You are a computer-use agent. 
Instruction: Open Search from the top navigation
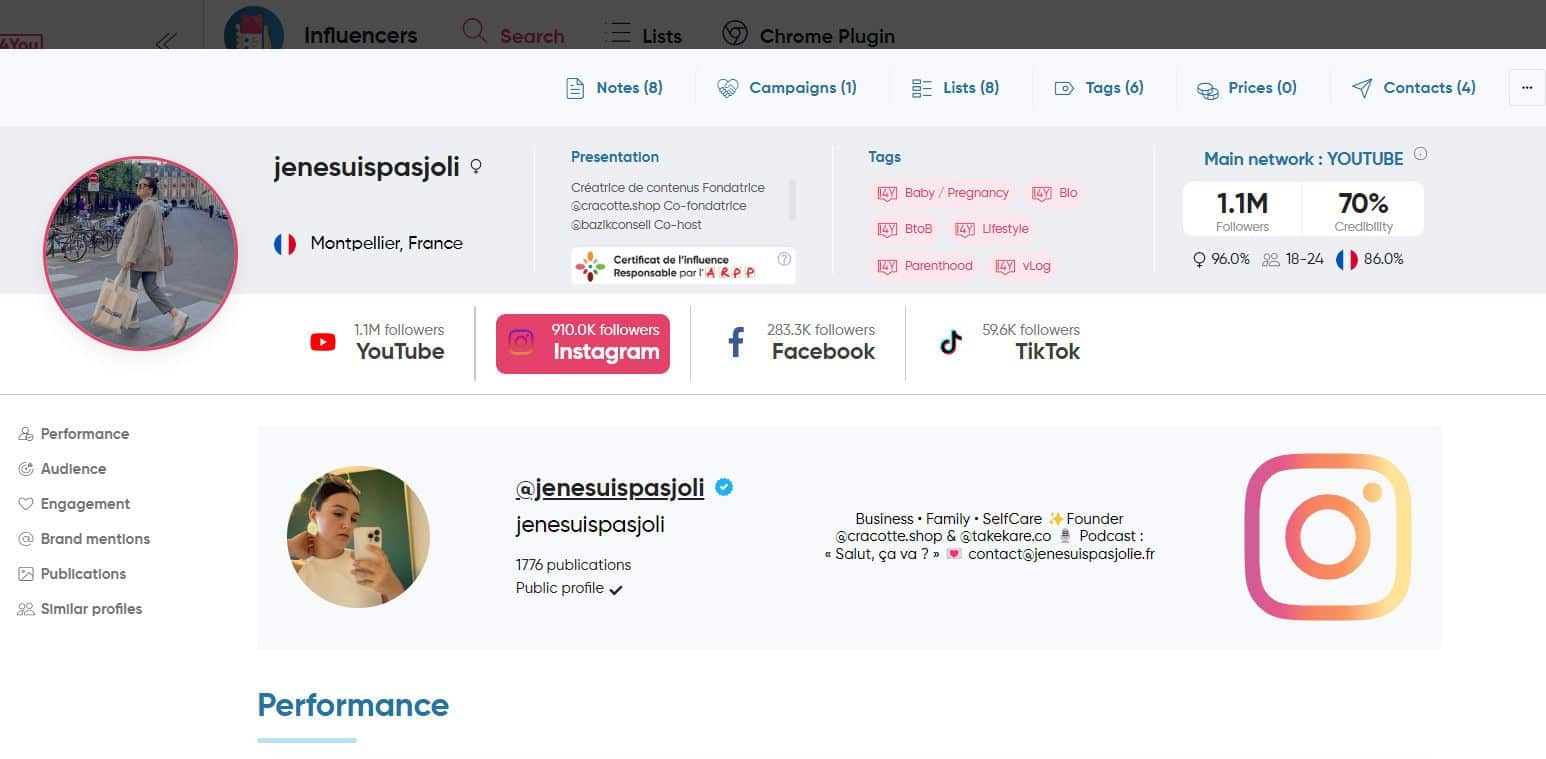pos(513,35)
